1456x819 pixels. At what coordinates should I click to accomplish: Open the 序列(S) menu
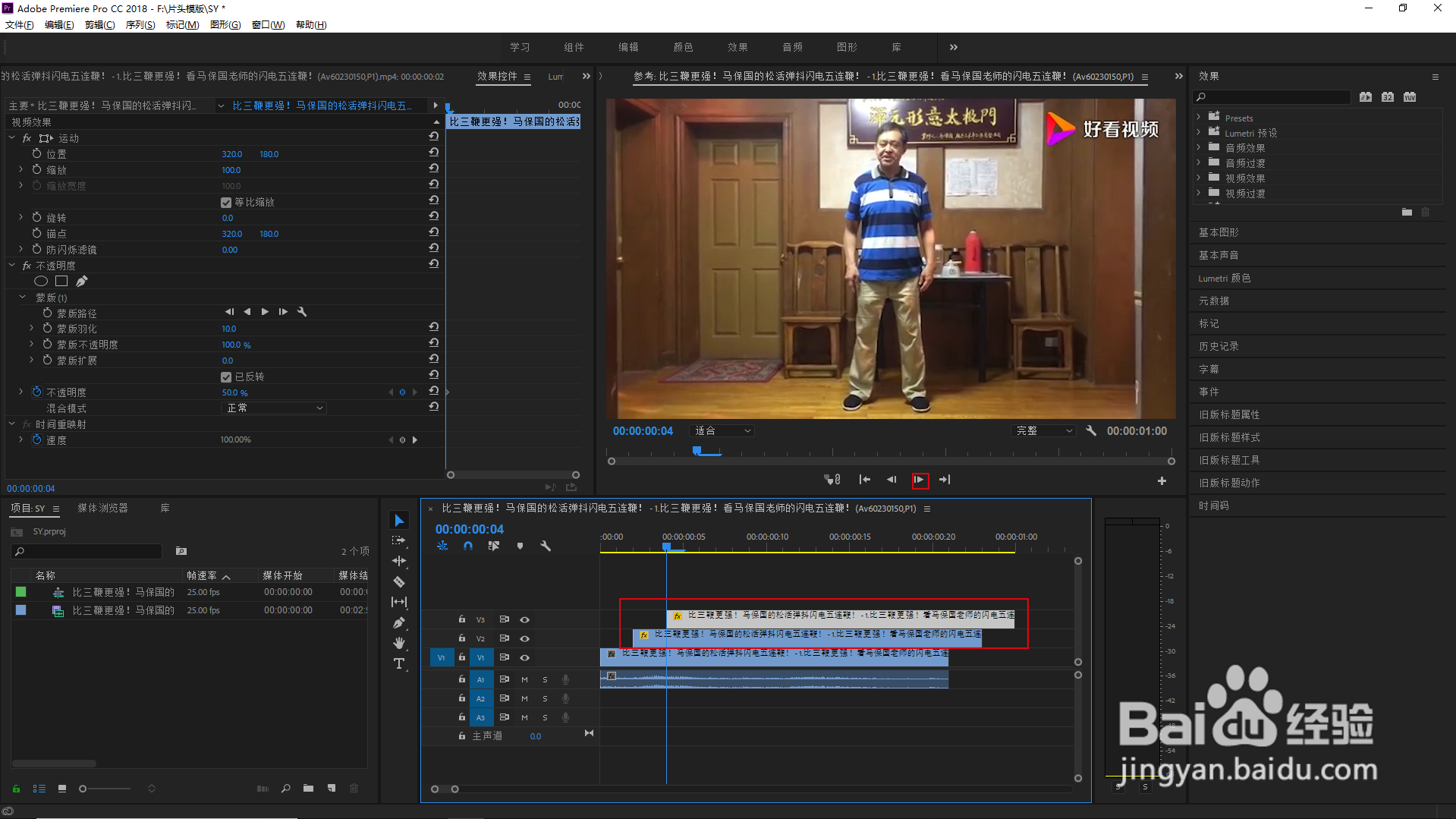(140, 25)
